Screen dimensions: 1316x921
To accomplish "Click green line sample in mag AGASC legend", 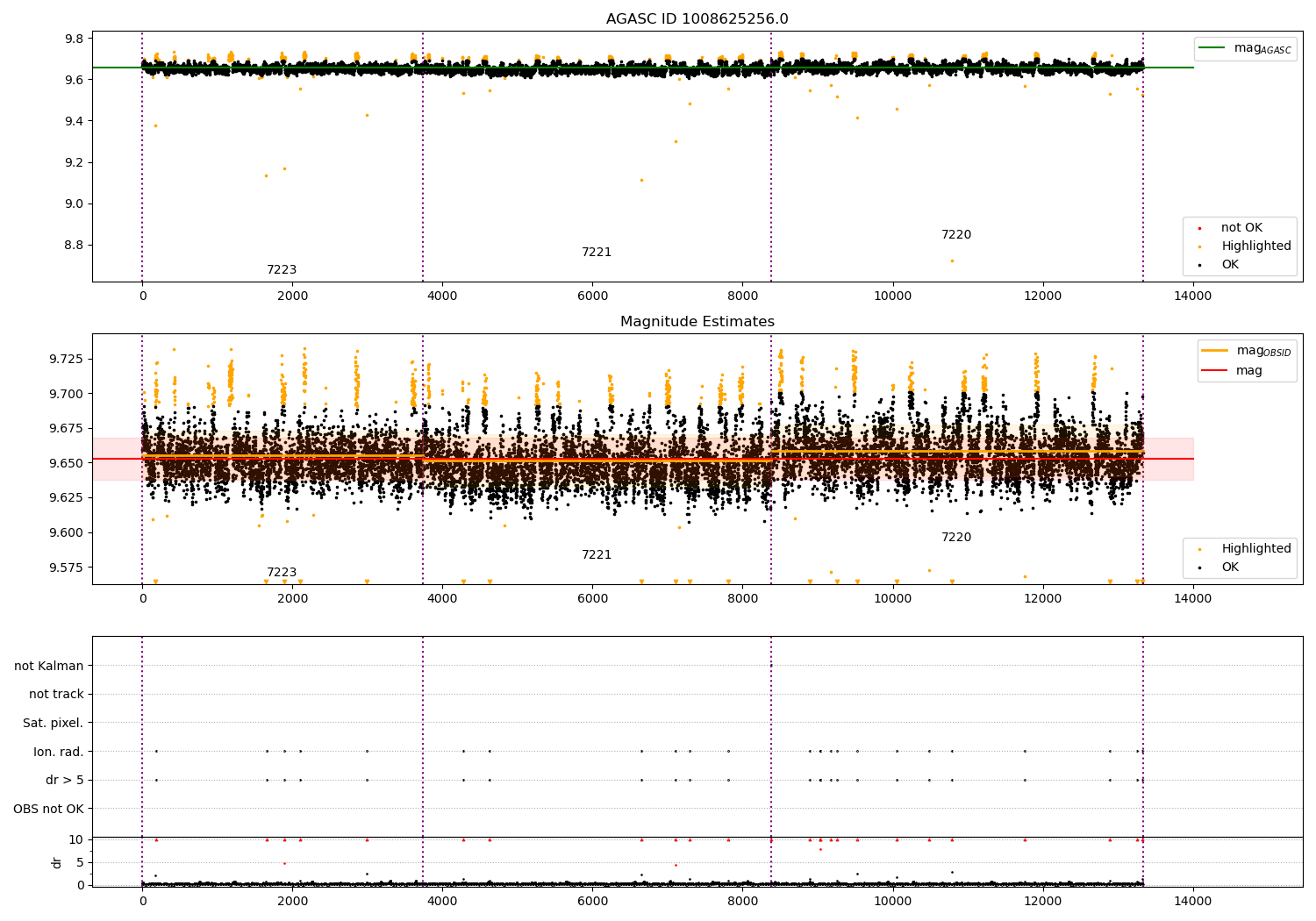I will click(x=1212, y=48).
